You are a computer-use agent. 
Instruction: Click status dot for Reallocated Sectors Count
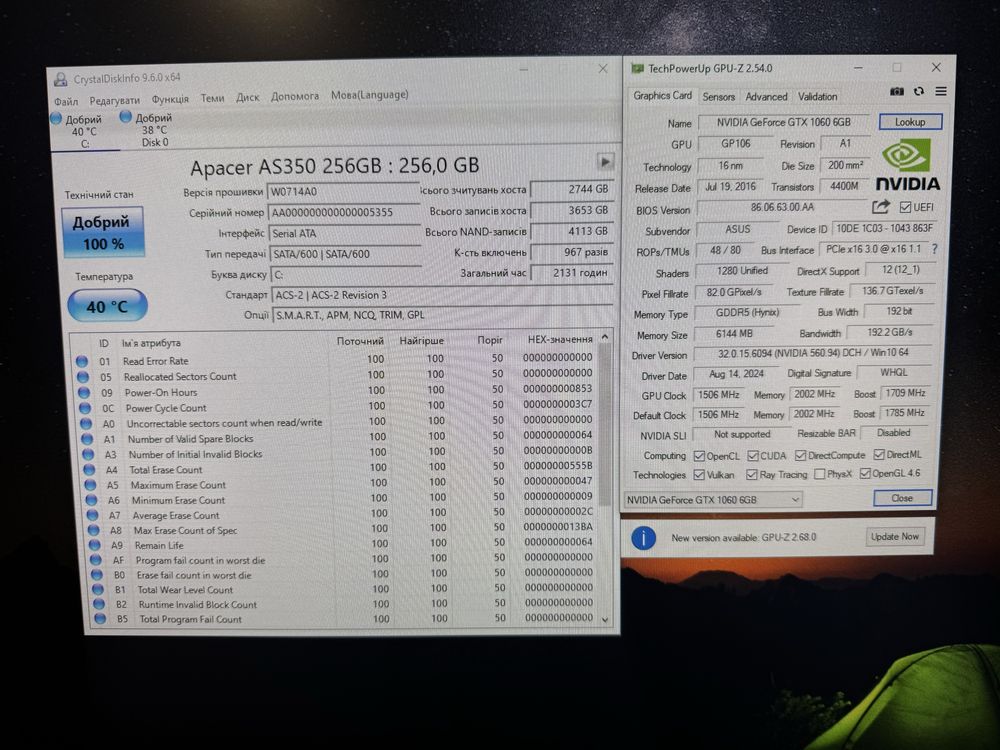83,376
